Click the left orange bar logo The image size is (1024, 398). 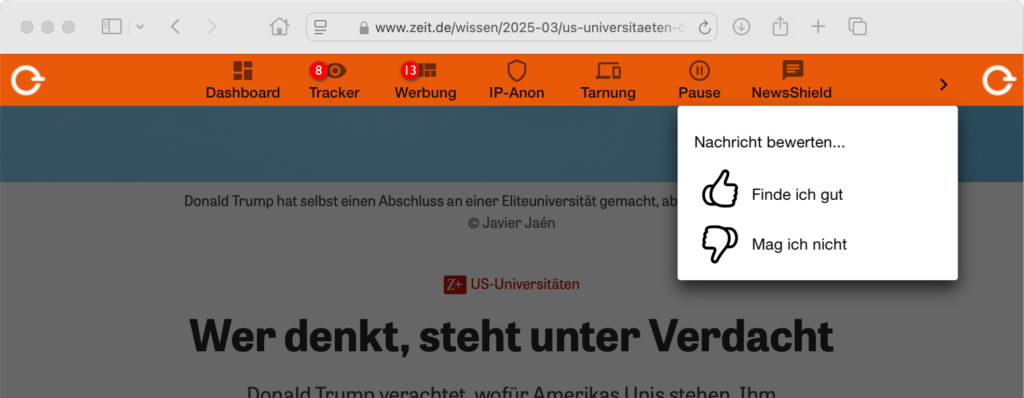click(27, 82)
